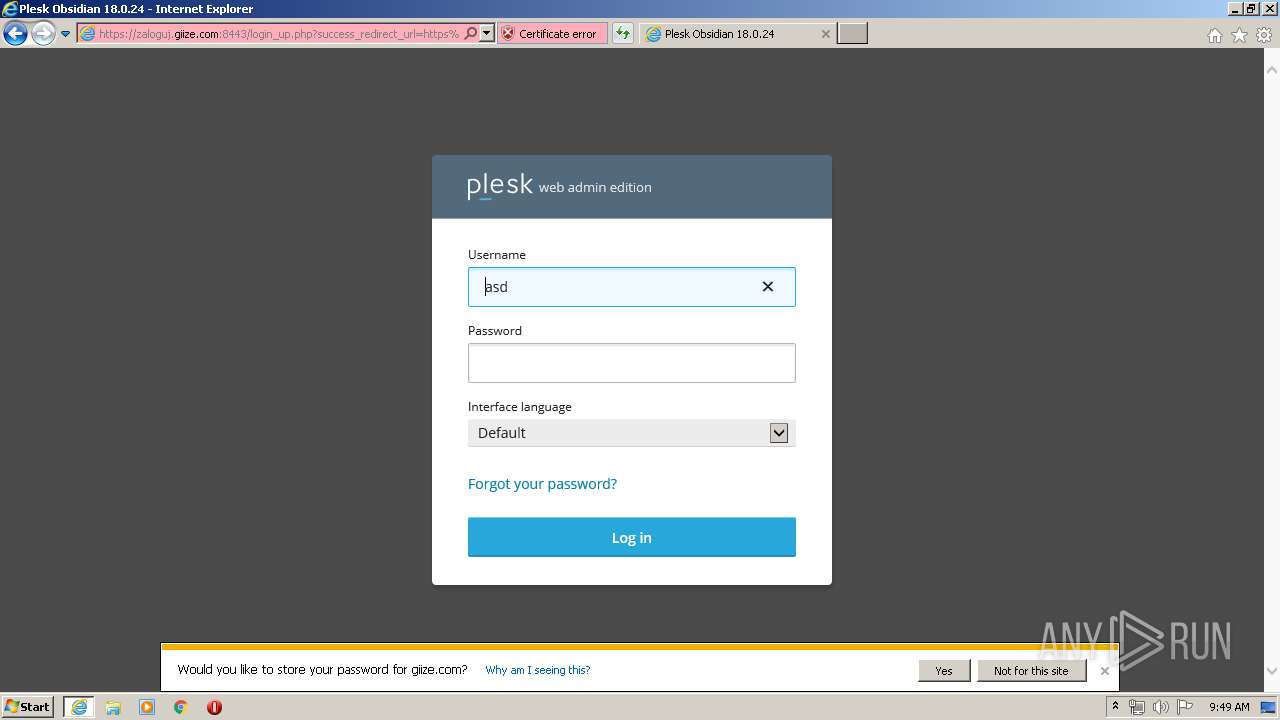The height and width of the screenshot is (720, 1280).
Task: Click the Password input field
Action: (x=632, y=363)
